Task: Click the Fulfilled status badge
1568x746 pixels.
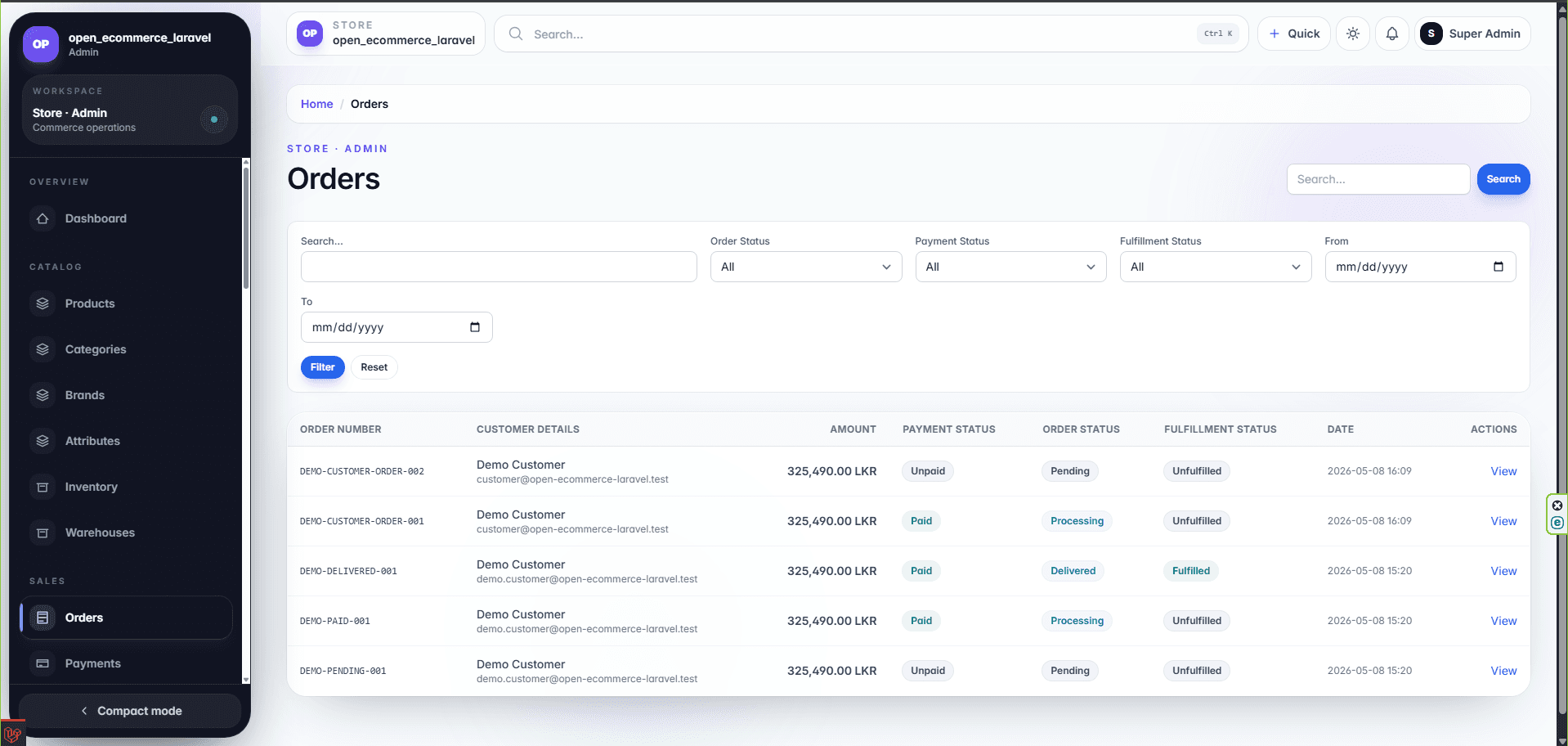Action: click(x=1191, y=571)
